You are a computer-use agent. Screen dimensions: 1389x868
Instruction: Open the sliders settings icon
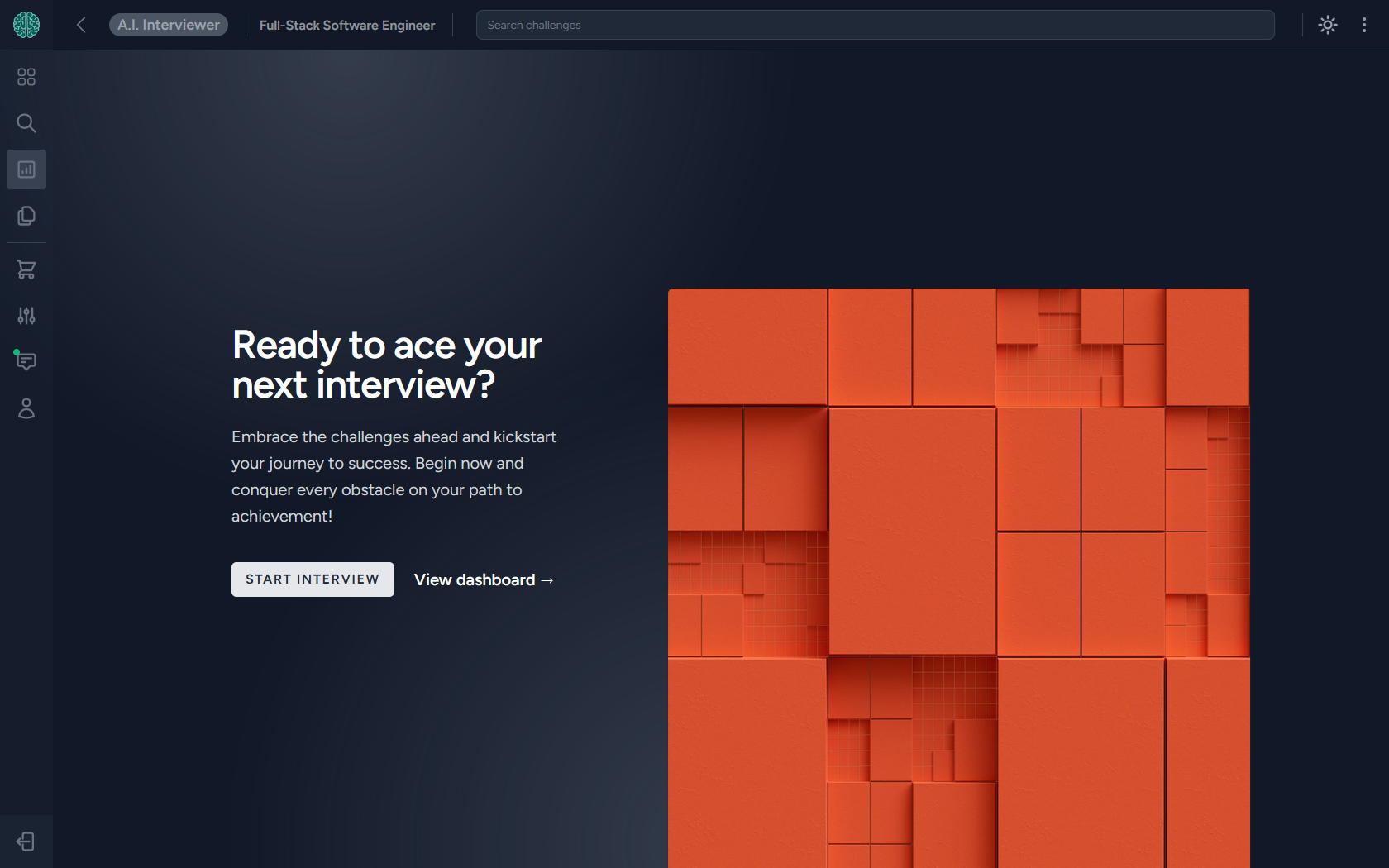pos(26,316)
